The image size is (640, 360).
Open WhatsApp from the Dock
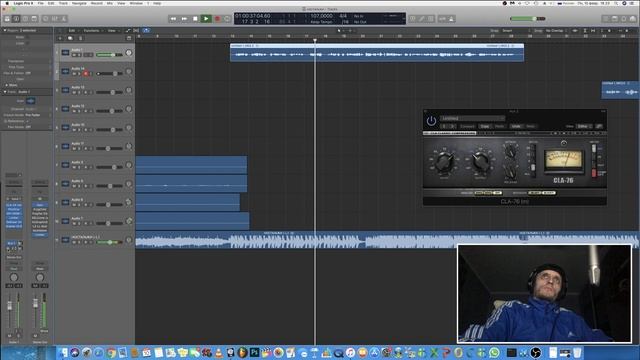point(494,352)
